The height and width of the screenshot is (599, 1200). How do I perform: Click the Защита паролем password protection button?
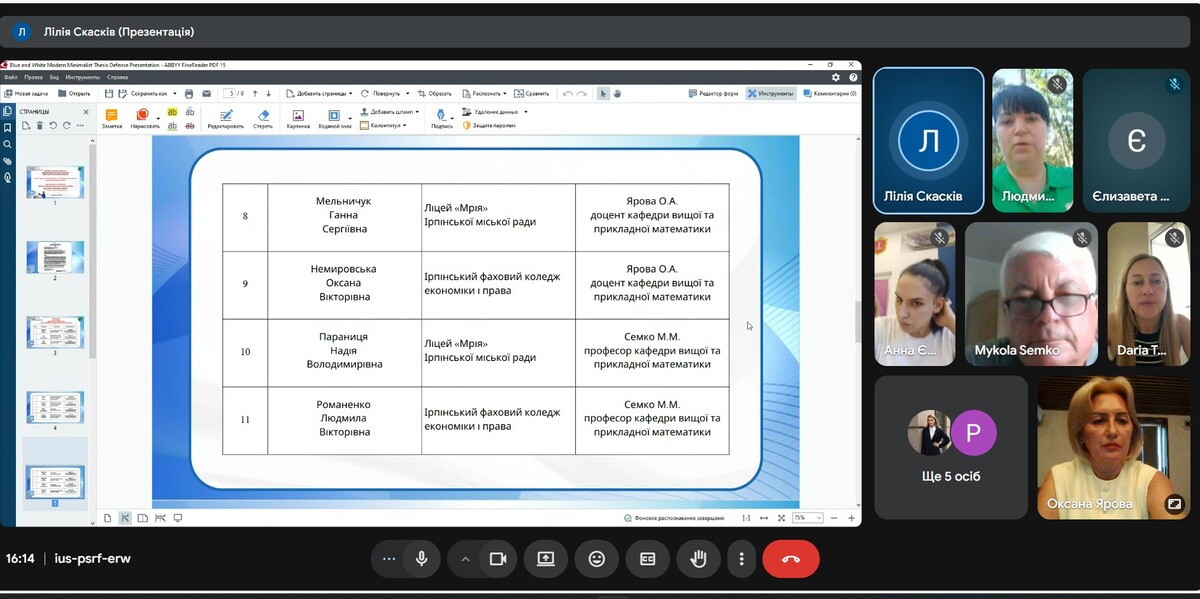[489, 126]
